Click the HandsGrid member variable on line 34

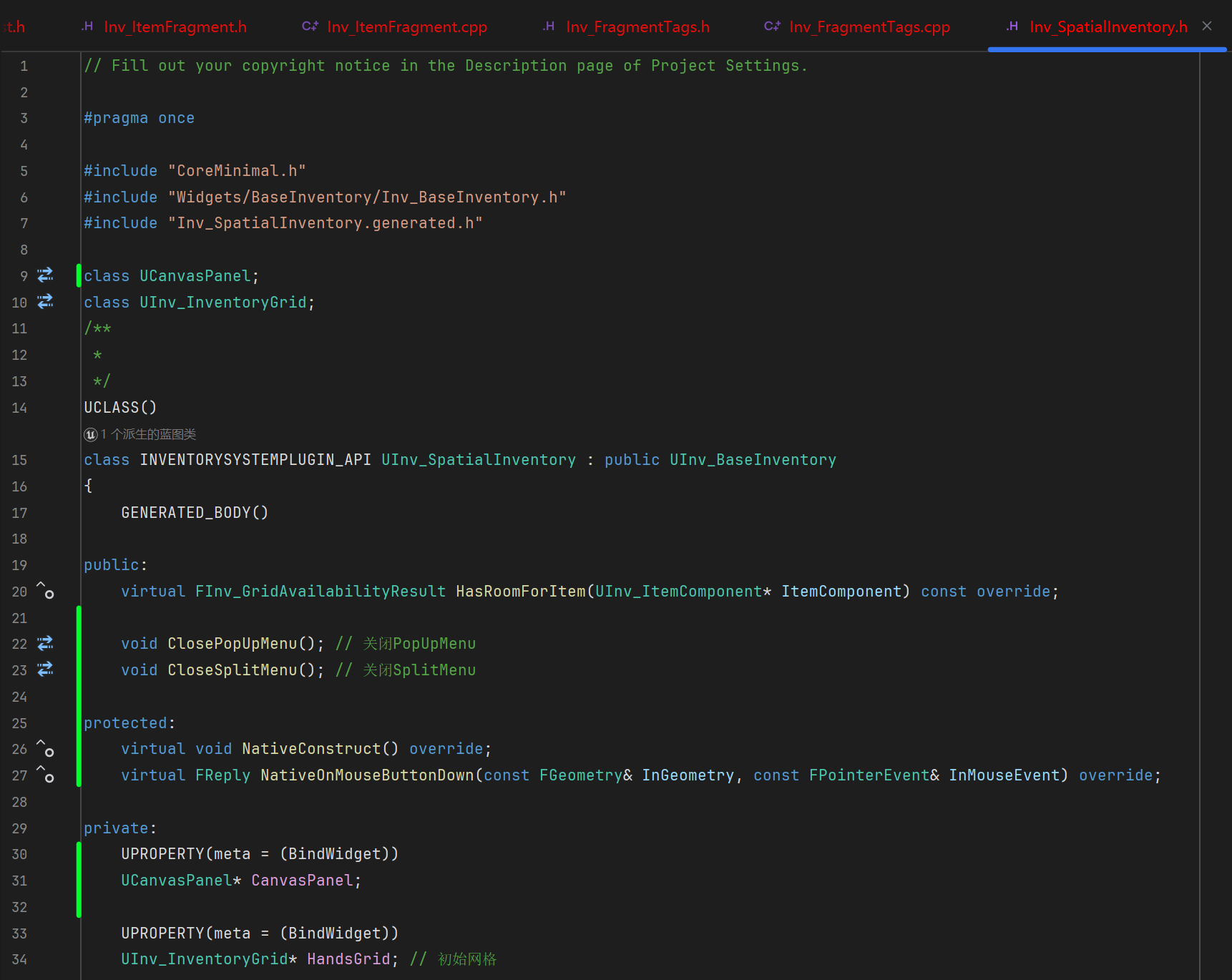tap(348, 959)
